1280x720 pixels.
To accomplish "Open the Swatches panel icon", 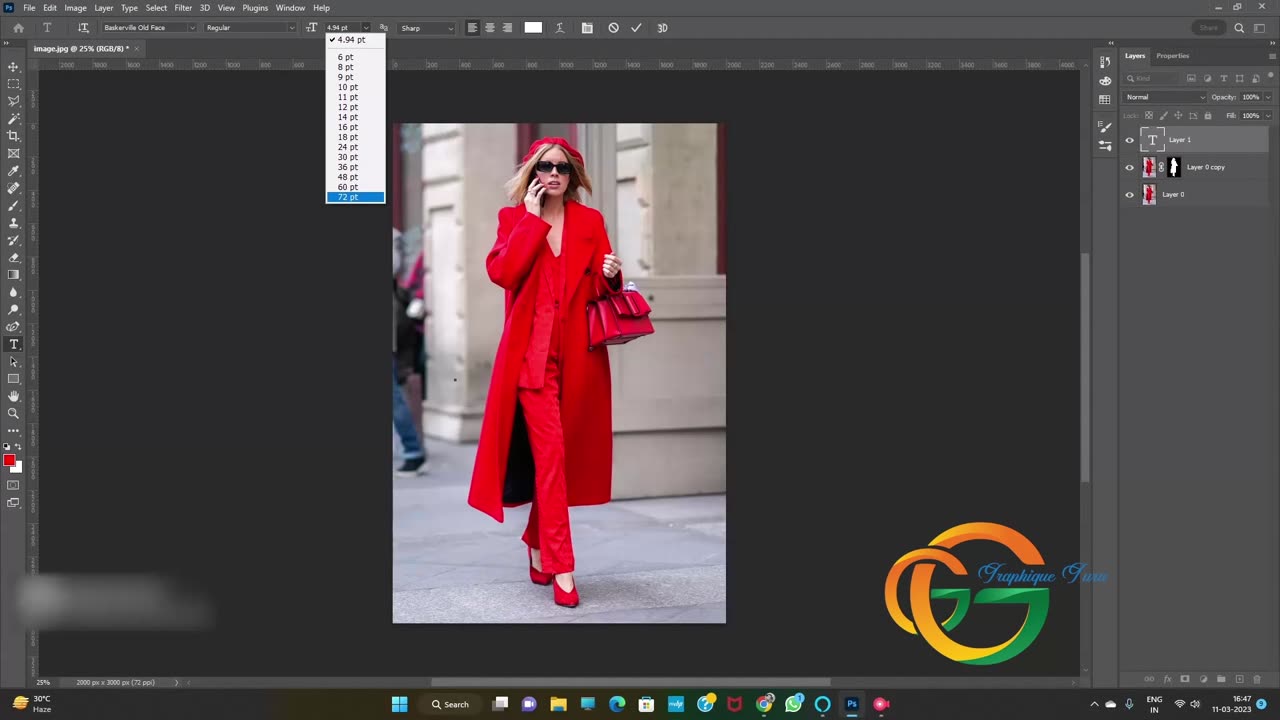I will coord(1104,100).
